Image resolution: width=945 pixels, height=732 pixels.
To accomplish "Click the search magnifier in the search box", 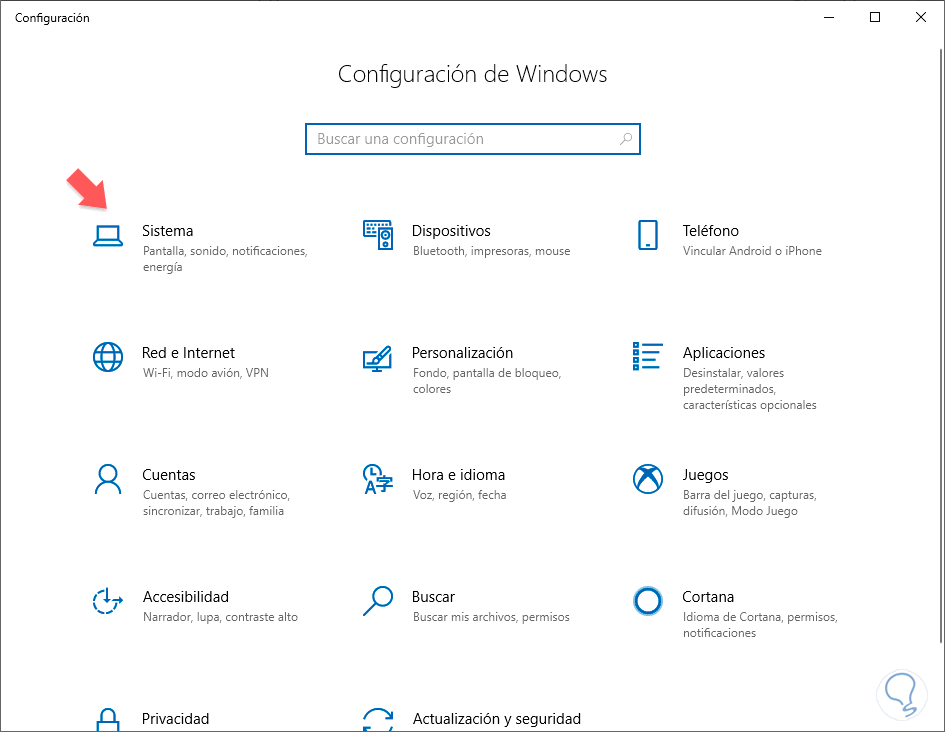I will [626, 139].
